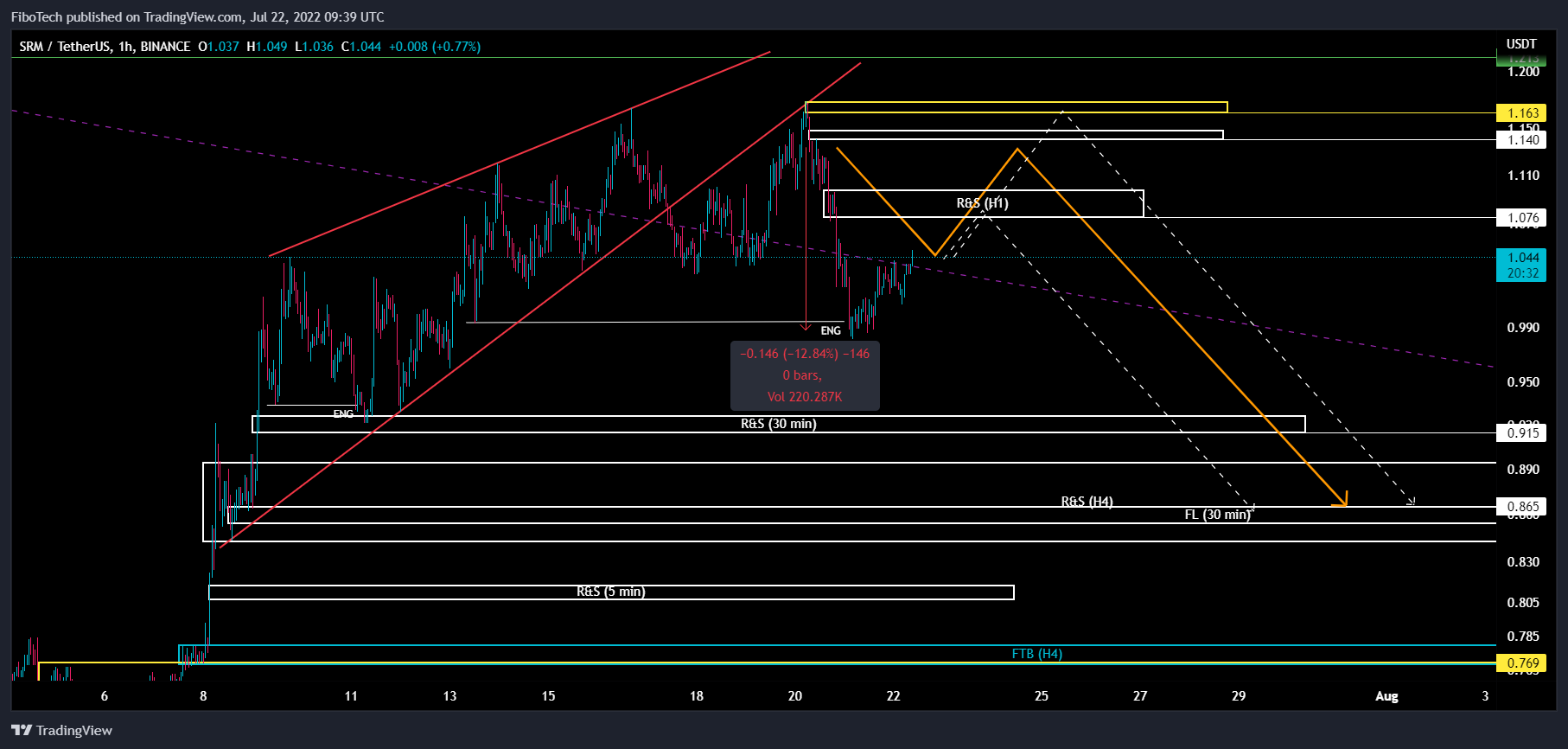Click the 0.990 price axis tick
Image resolution: width=1568 pixels, height=749 pixels.
coord(1523,328)
